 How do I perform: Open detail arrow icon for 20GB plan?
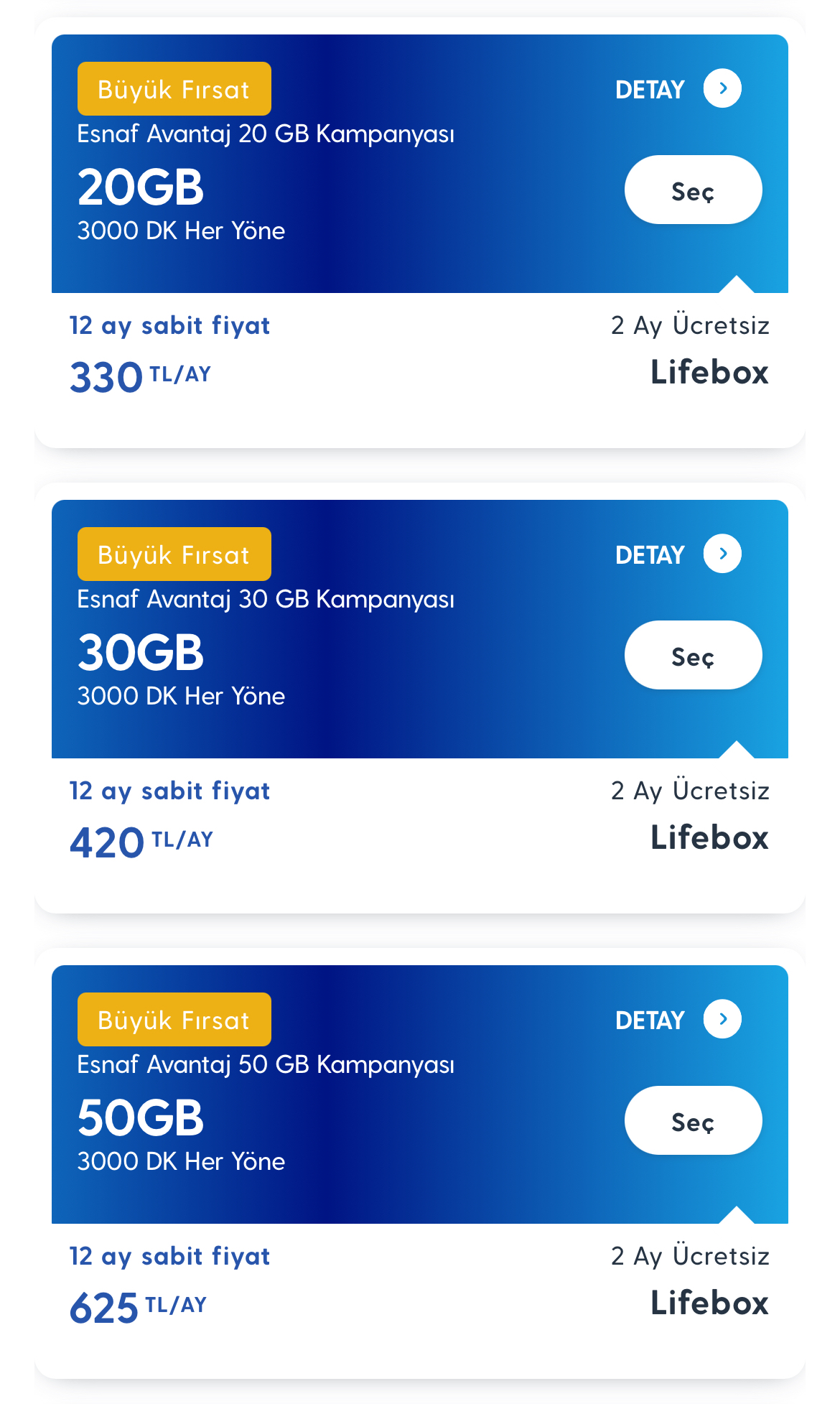click(x=722, y=88)
